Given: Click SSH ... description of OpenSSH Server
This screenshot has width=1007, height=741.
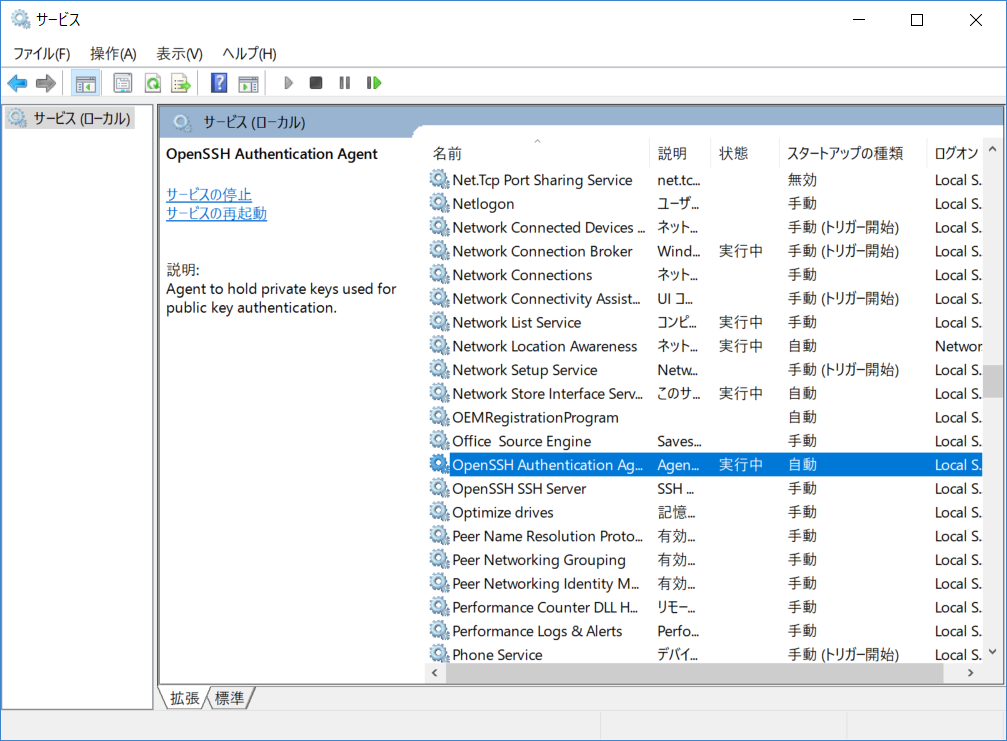Looking at the screenshot, I should [x=675, y=489].
